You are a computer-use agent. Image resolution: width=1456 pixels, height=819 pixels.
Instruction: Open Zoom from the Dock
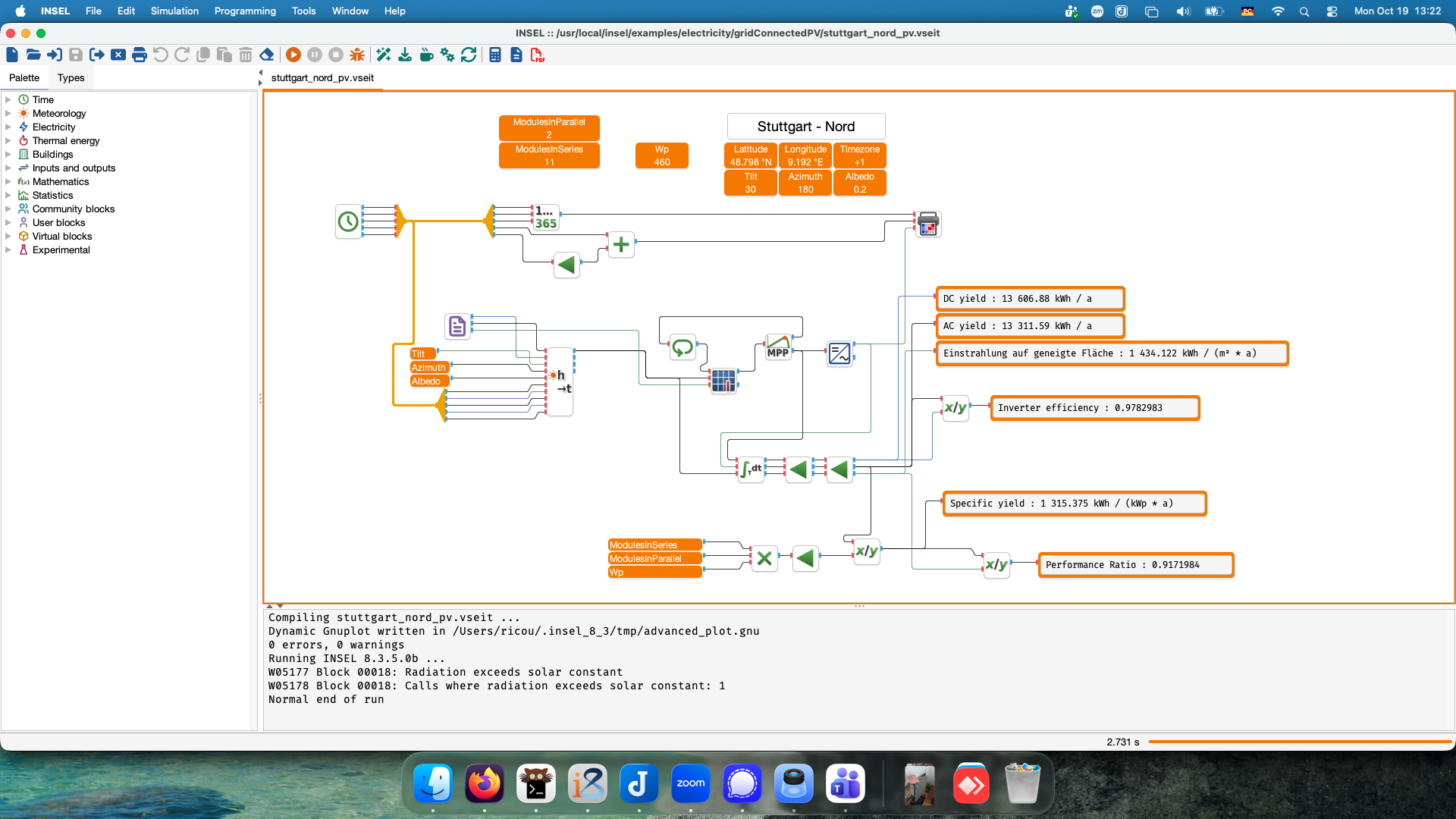(x=691, y=783)
